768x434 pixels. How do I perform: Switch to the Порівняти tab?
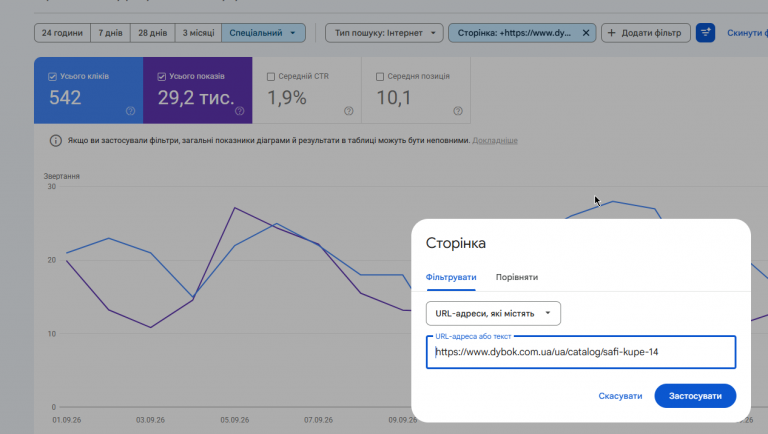pyautogui.click(x=517, y=277)
